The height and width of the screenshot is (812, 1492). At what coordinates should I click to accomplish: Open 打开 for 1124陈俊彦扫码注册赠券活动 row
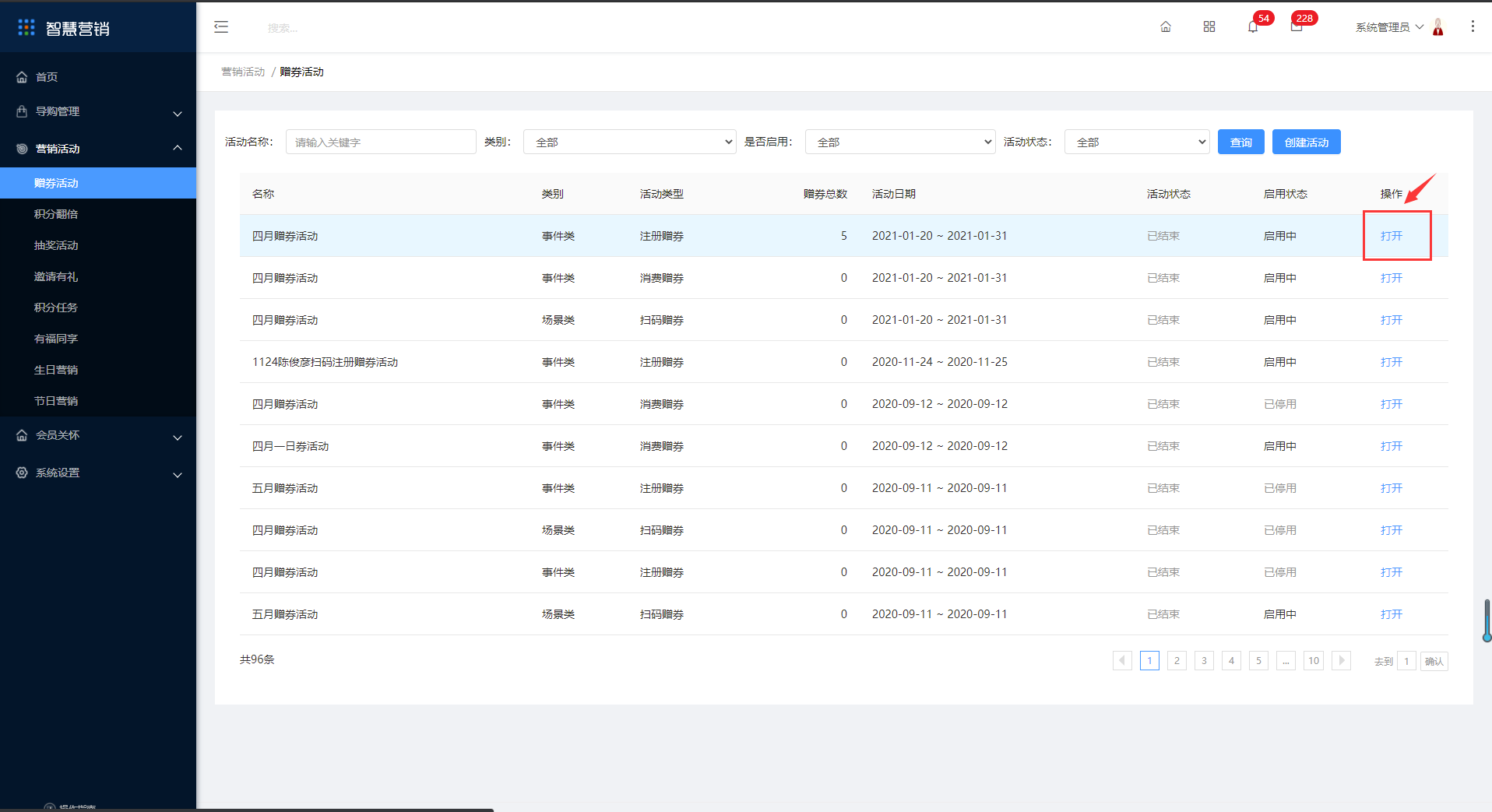(1392, 362)
